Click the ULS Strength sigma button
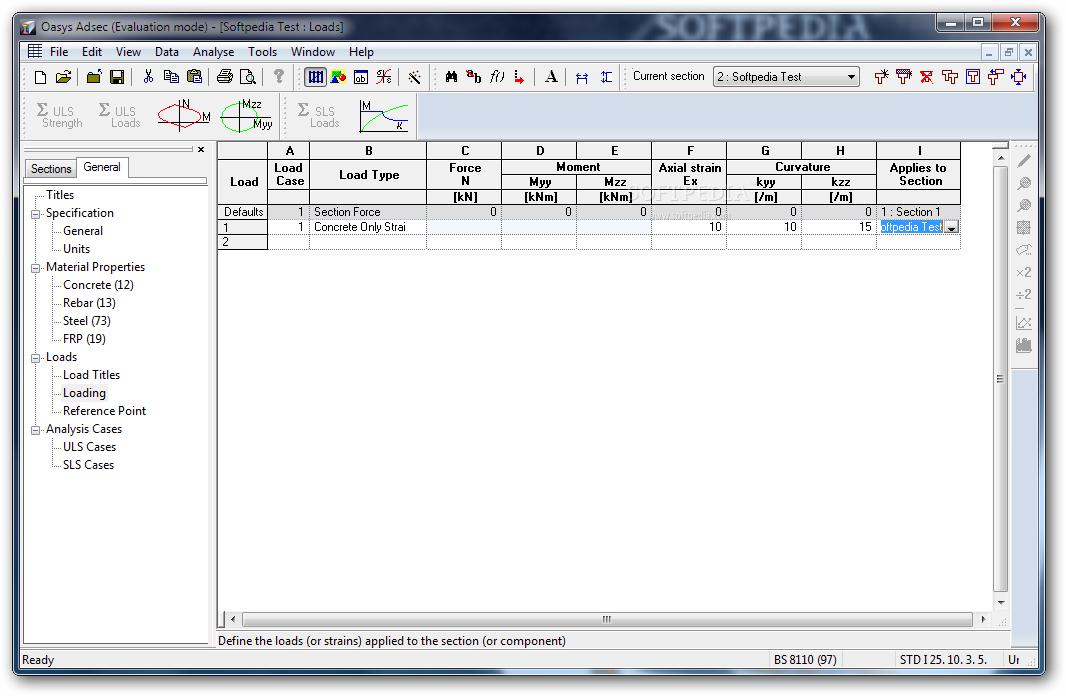 [x=59, y=115]
